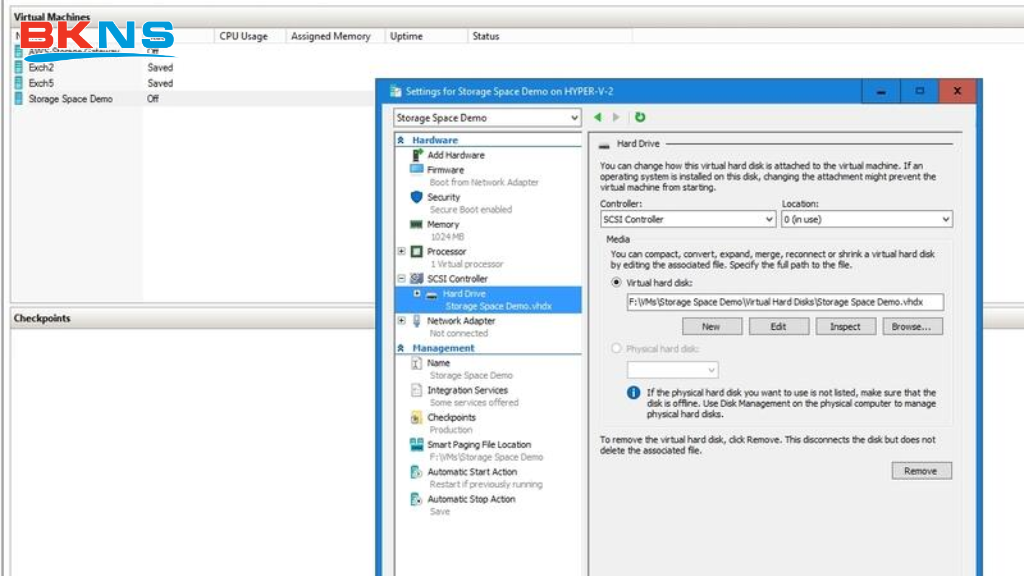
Task: Click the virtual hard disk path field
Action: coord(783,301)
